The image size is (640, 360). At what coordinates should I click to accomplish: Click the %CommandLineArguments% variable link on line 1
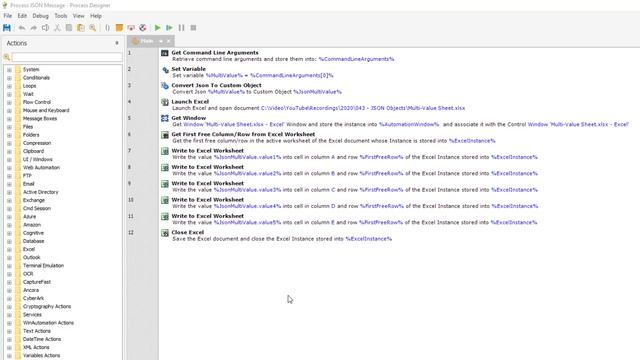point(356,59)
